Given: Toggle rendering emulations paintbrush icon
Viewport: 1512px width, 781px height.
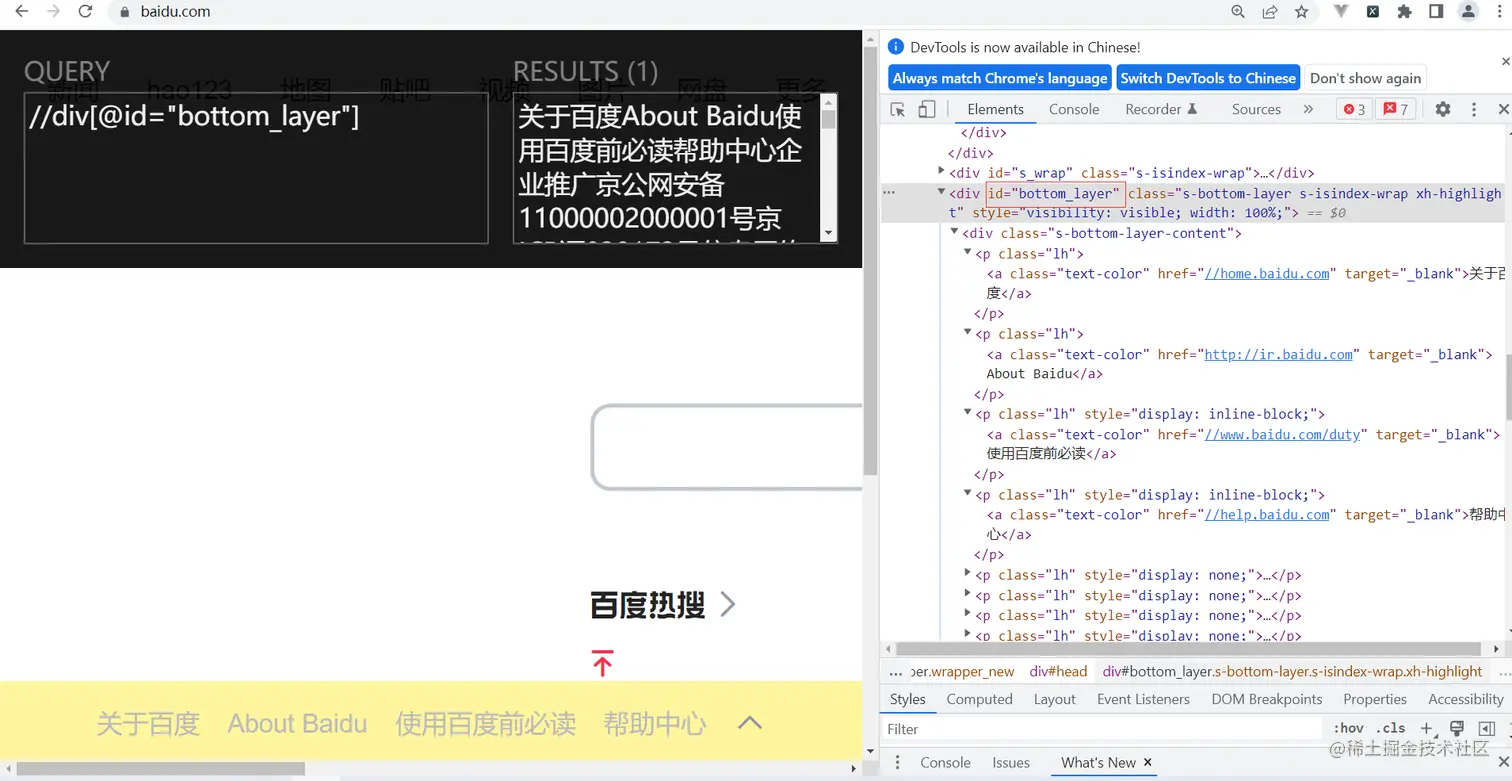Looking at the screenshot, I should point(1457,728).
